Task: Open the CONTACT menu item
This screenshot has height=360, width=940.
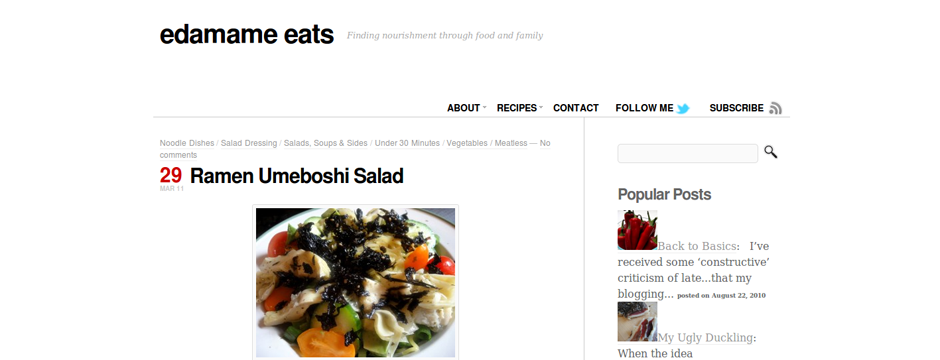Action: coord(576,108)
